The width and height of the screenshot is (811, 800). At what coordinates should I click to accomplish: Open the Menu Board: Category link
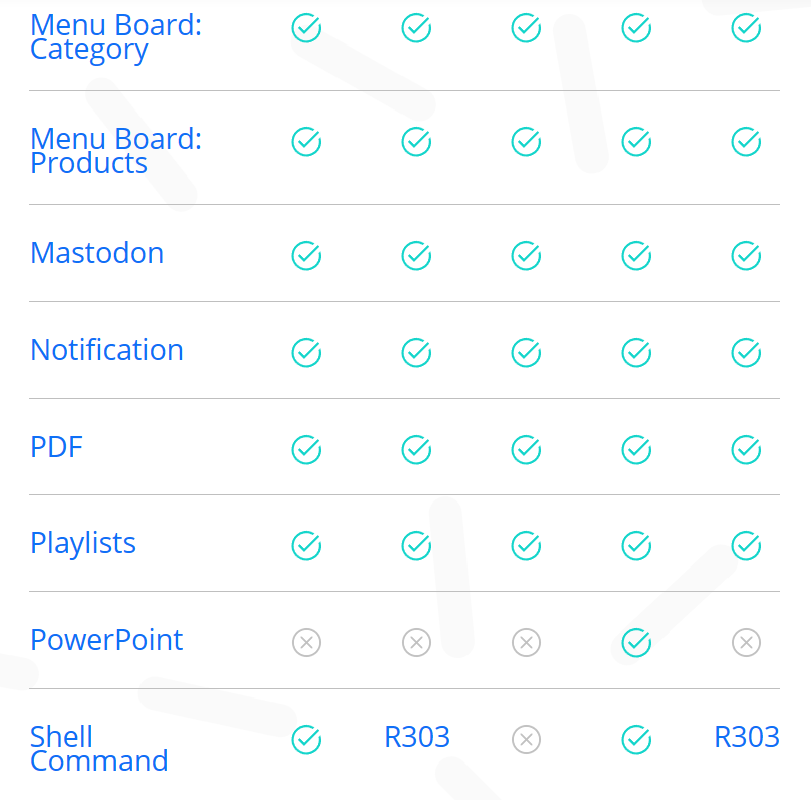click(115, 37)
